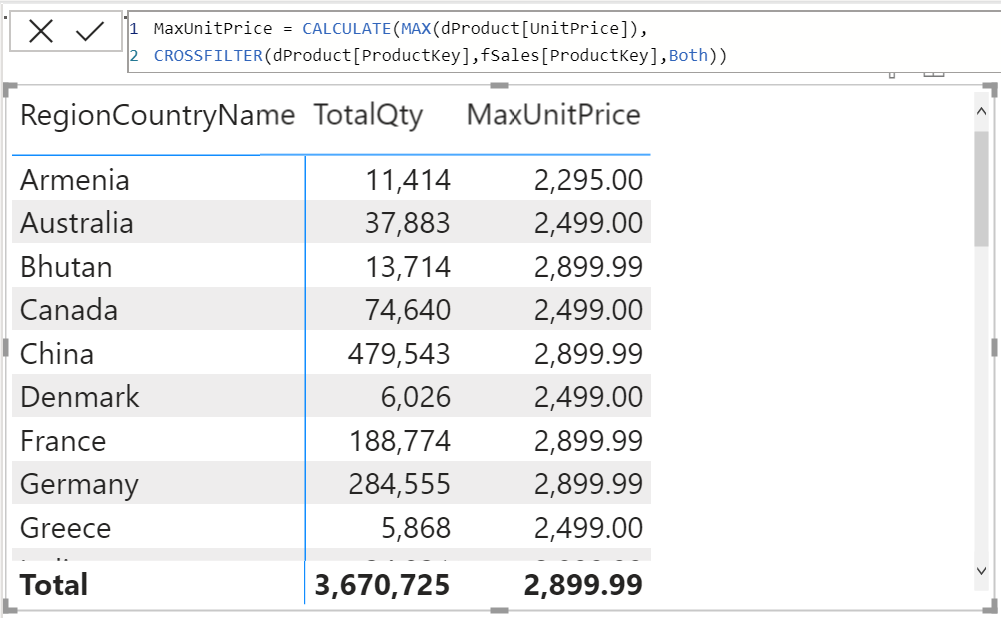
Task: Click Australia's TotalQty value 37,883
Action: [x=407, y=223]
